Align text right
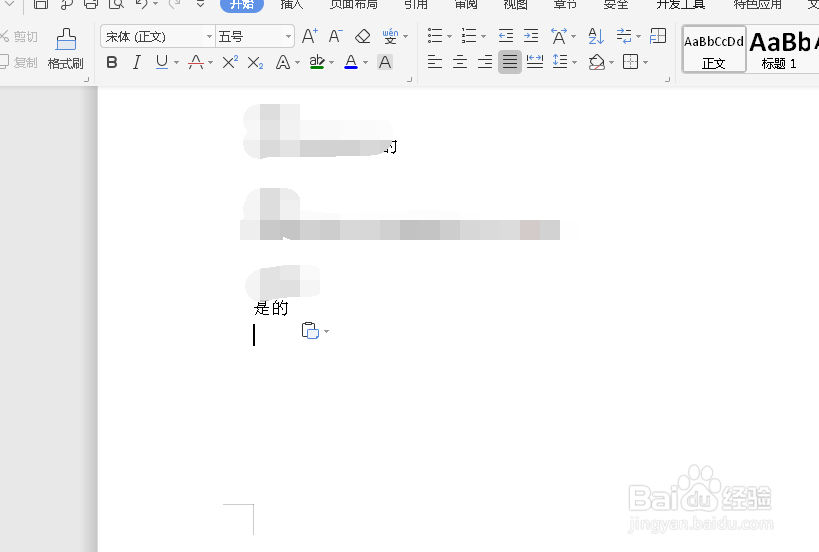This screenshot has height=552, width=819. pos(485,63)
